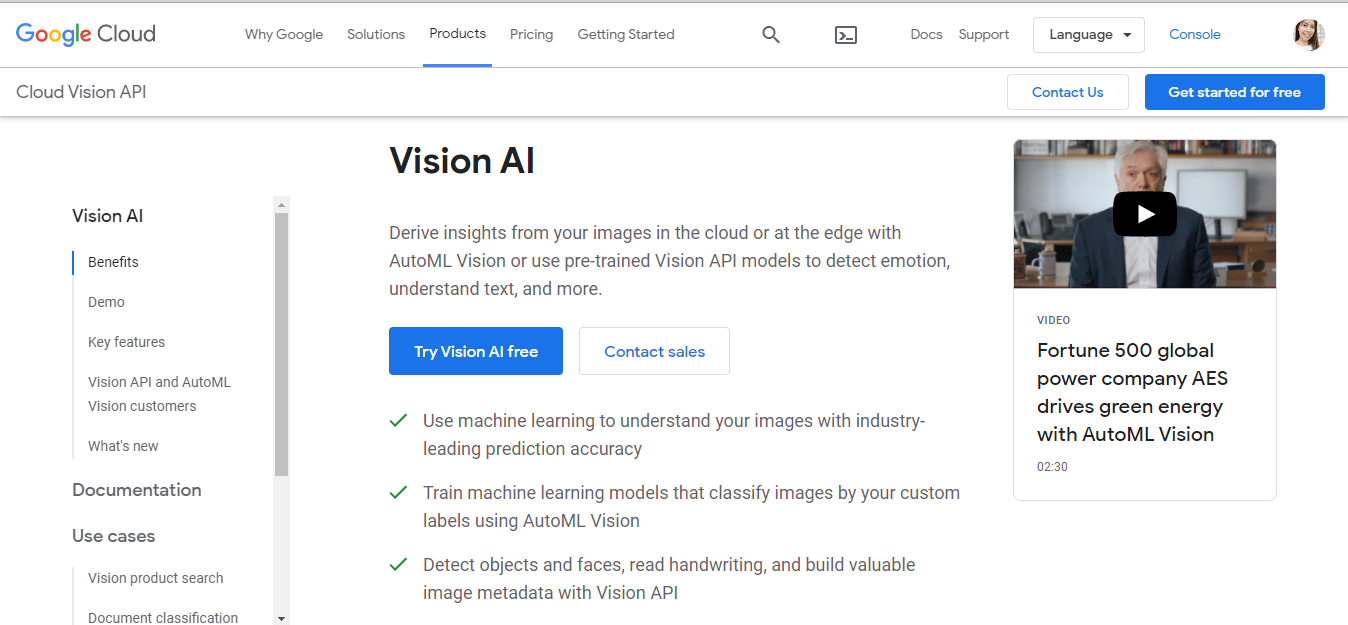Play the AES AutoML Vision video
Screen dimensions: 1348x625
1145,214
